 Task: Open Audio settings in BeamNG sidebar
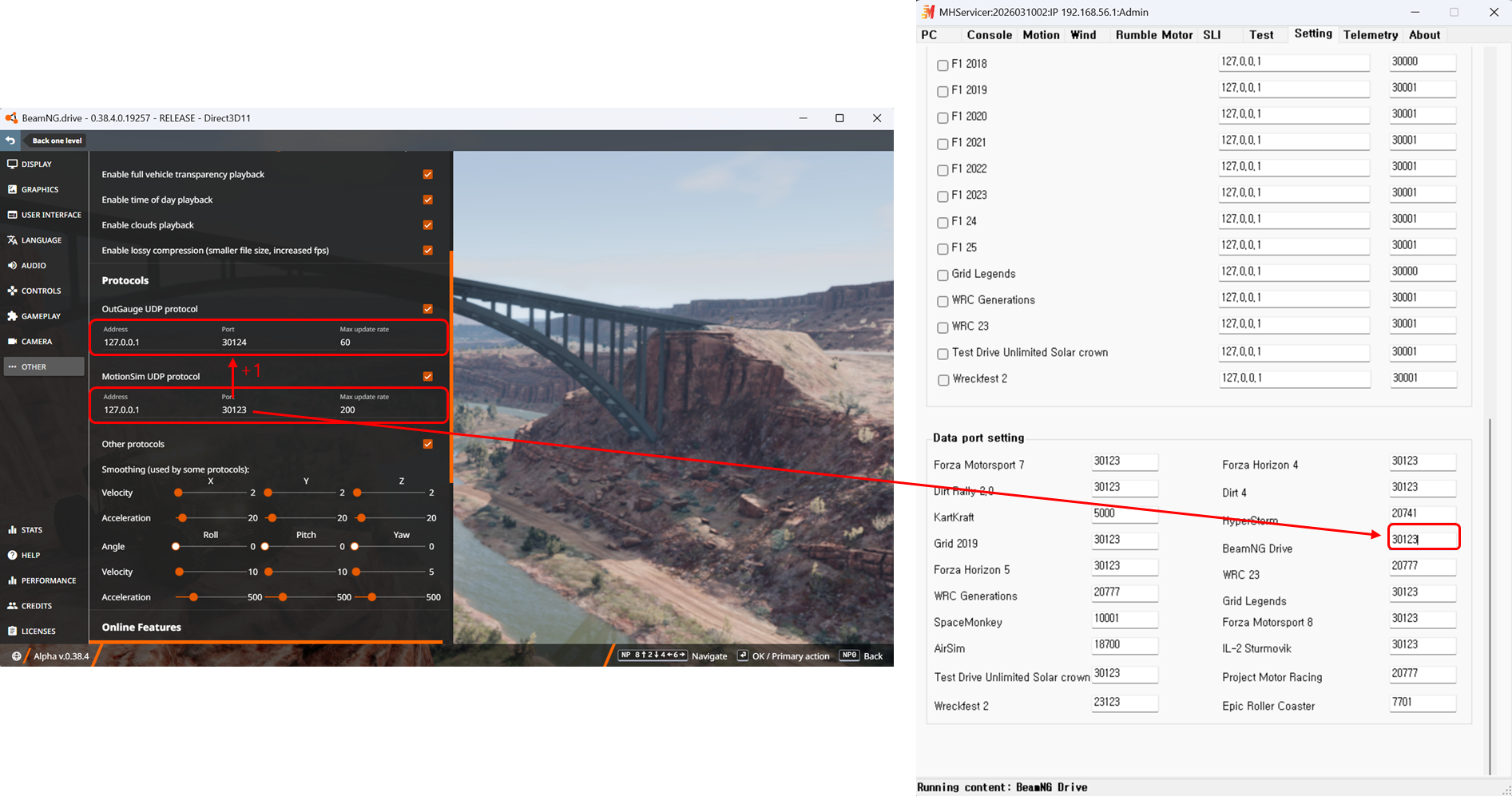(44, 265)
